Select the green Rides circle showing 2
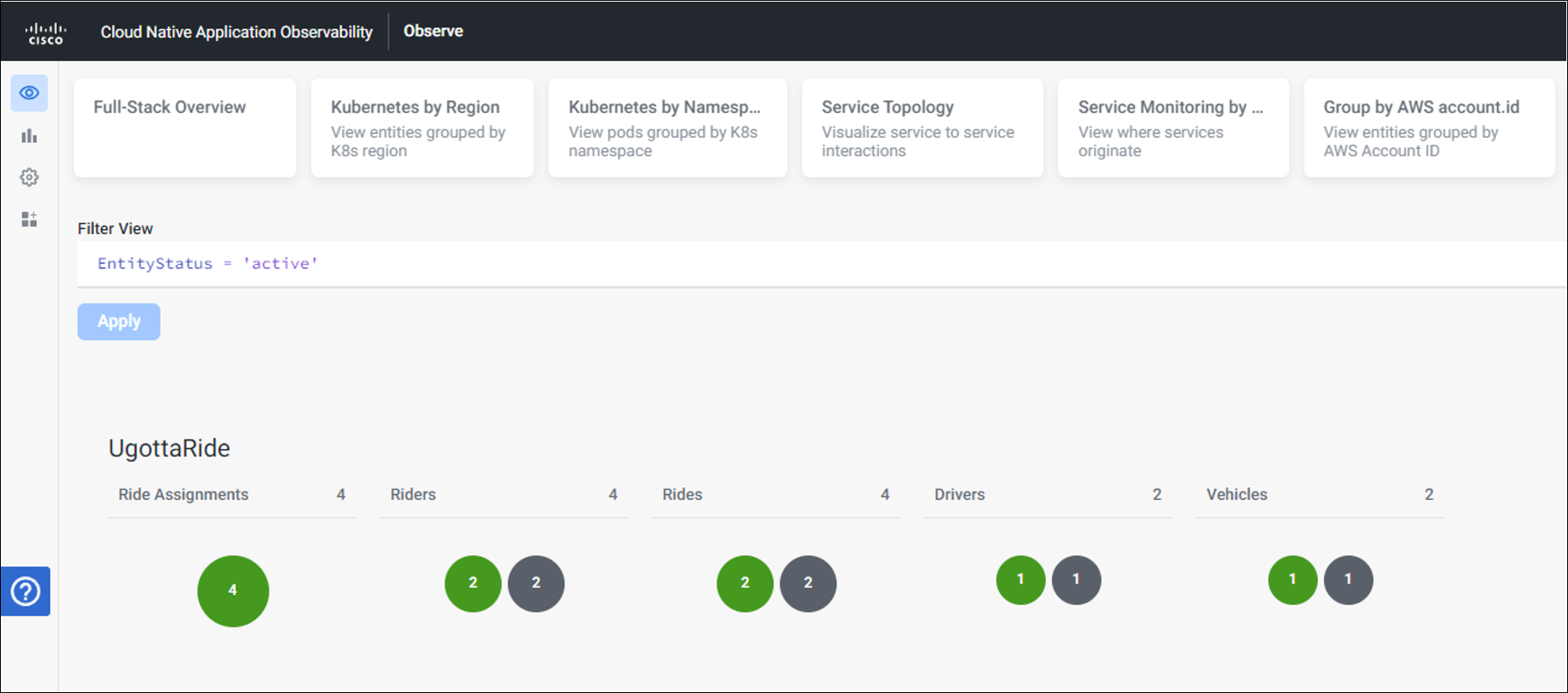1568x693 pixels. [x=744, y=583]
